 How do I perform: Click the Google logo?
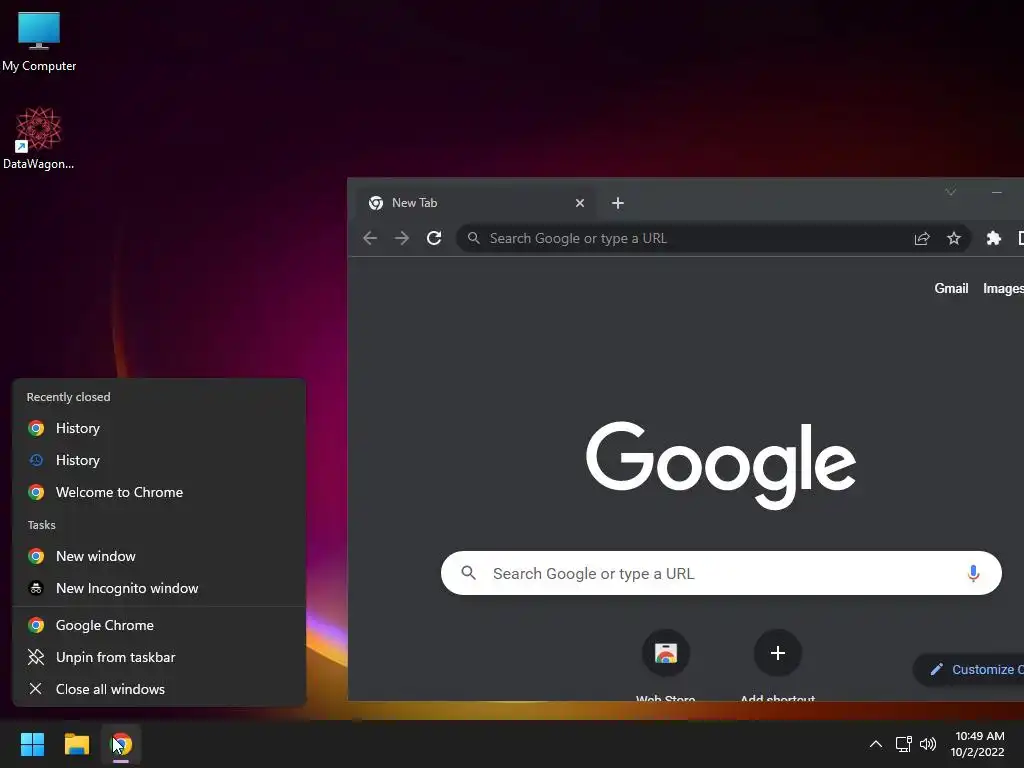[721, 465]
